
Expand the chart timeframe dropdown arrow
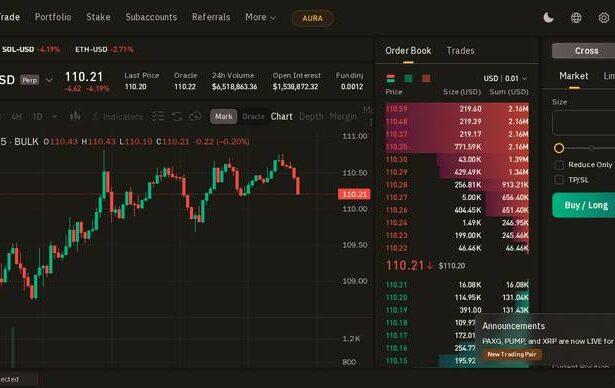(x=54, y=117)
